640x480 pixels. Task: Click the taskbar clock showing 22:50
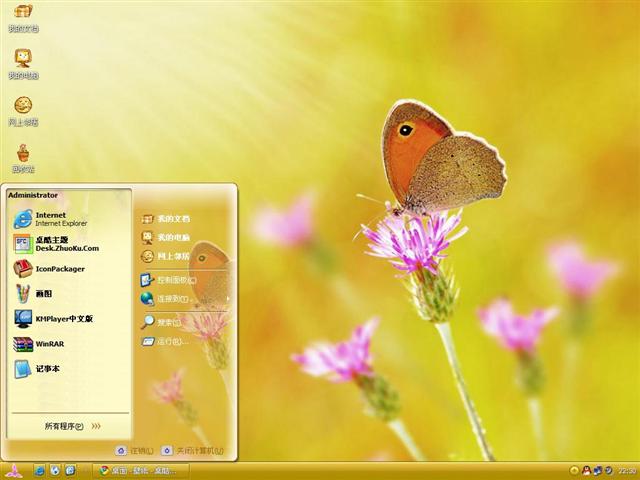[x=627, y=471]
